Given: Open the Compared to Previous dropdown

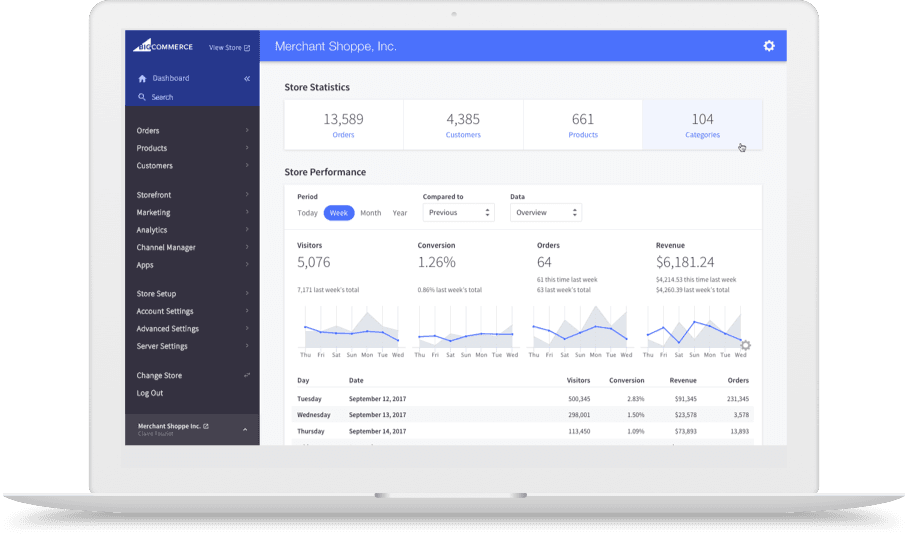Looking at the screenshot, I should tap(459, 213).
